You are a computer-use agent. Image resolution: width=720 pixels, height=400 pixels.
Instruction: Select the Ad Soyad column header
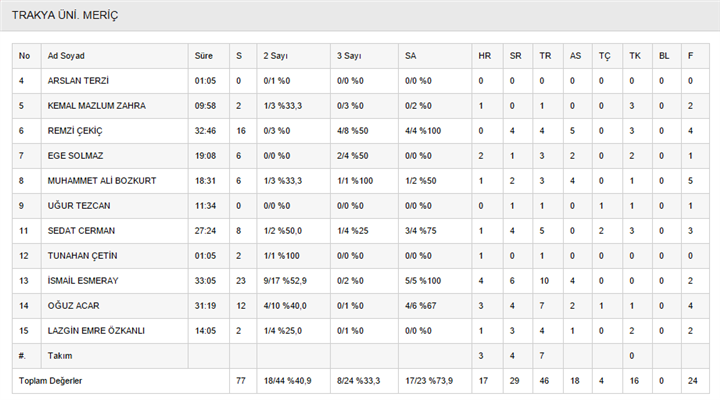(x=66, y=56)
